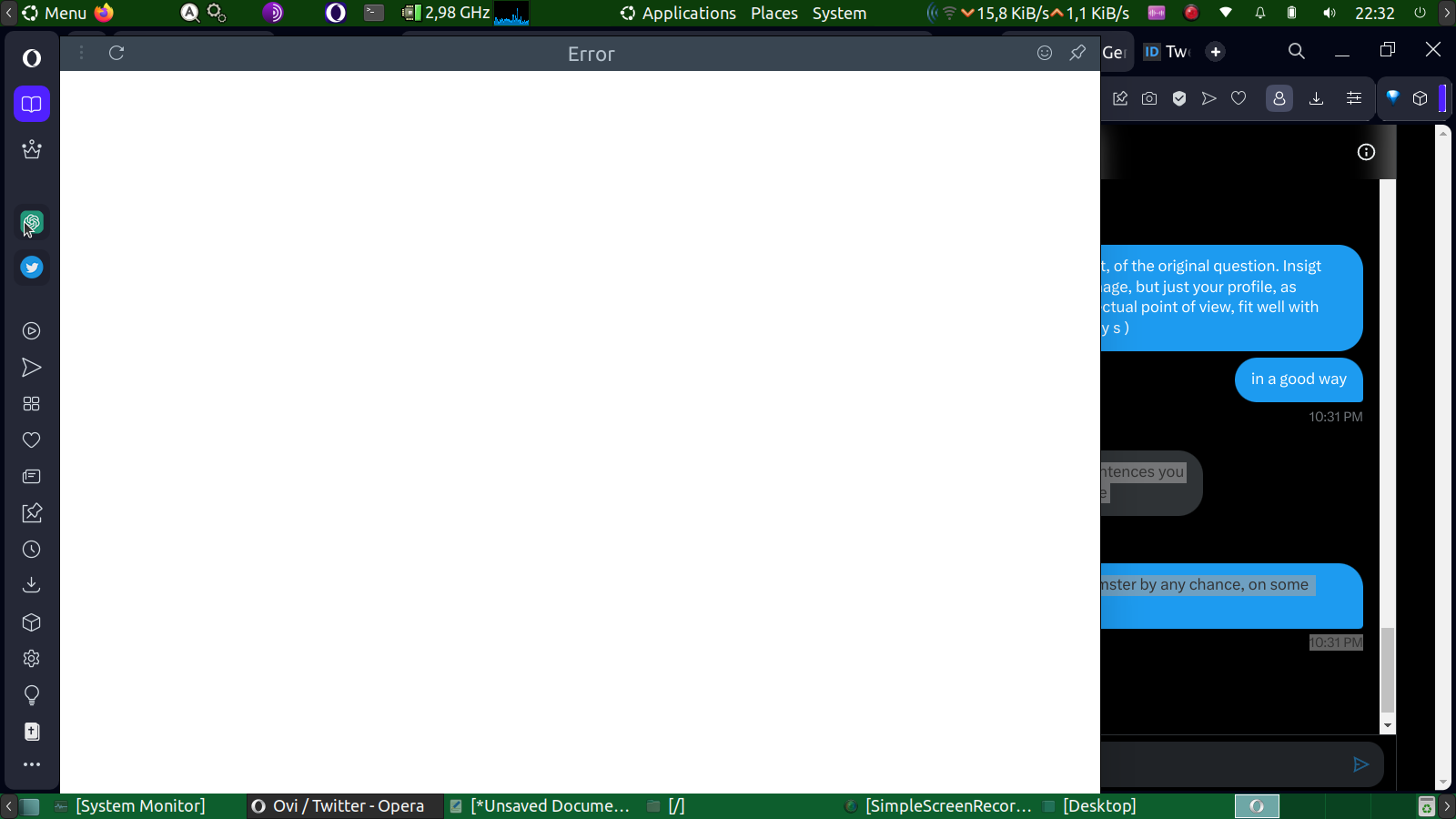Click the lightbulb icon in sidebar
Screen dimensions: 1456x819
point(32,695)
